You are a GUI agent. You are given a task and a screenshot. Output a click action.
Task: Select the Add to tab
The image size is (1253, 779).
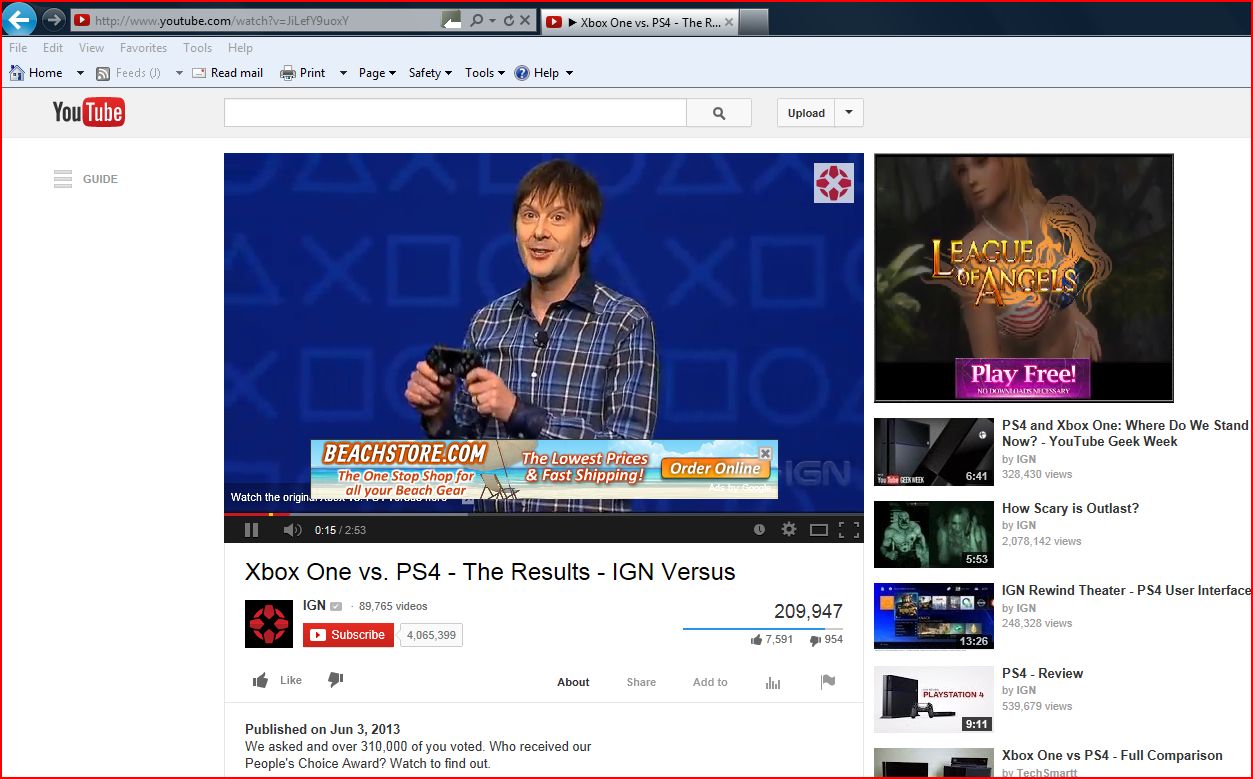coord(710,682)
